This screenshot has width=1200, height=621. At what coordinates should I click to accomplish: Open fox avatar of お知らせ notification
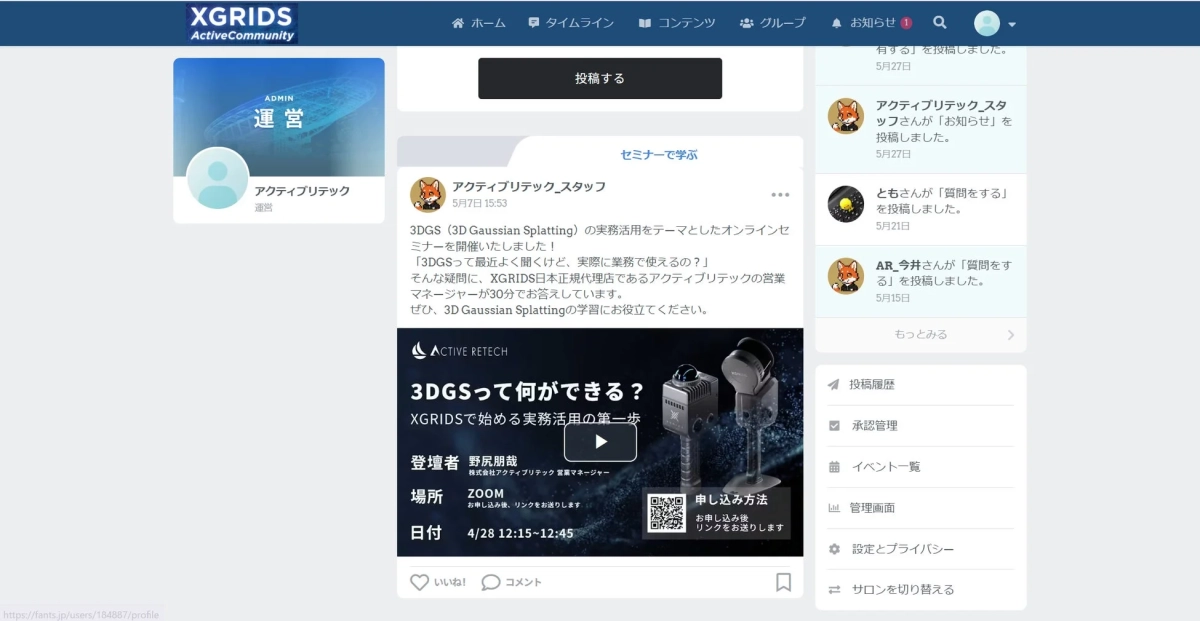click(x=846, y=116)
